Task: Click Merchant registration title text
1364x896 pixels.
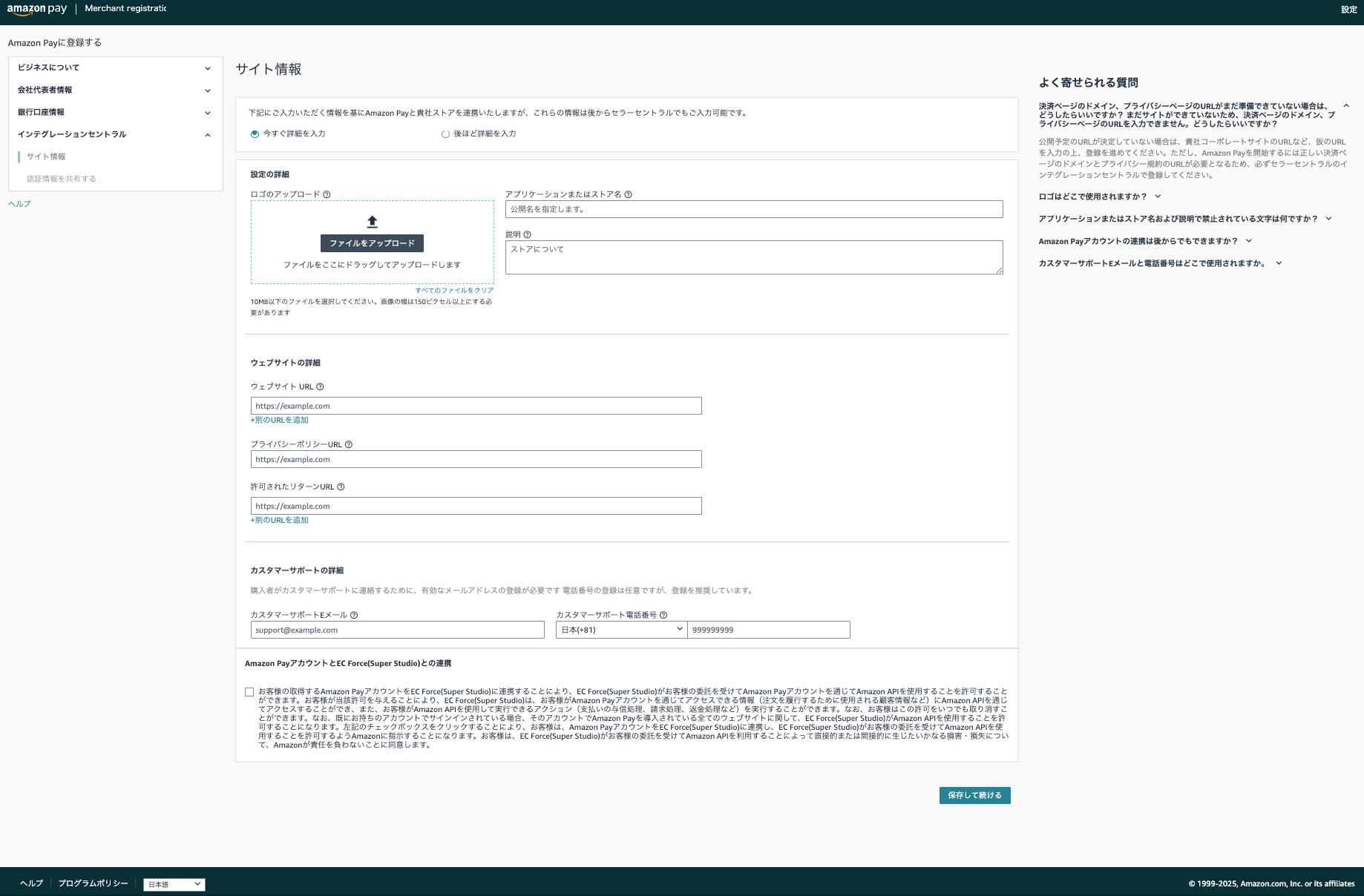Action: 125,8
